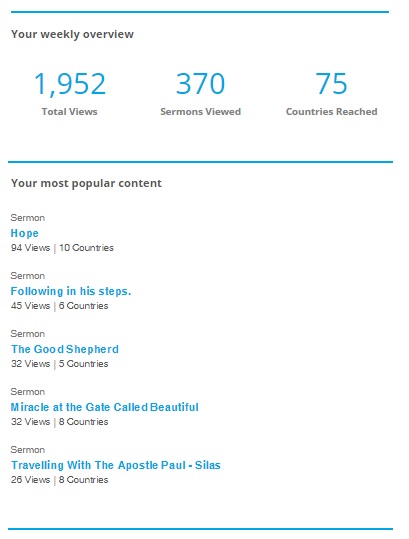Select the Countries Reached label
The width and height of the screenshot is (409, 539).
coord(331,112)
